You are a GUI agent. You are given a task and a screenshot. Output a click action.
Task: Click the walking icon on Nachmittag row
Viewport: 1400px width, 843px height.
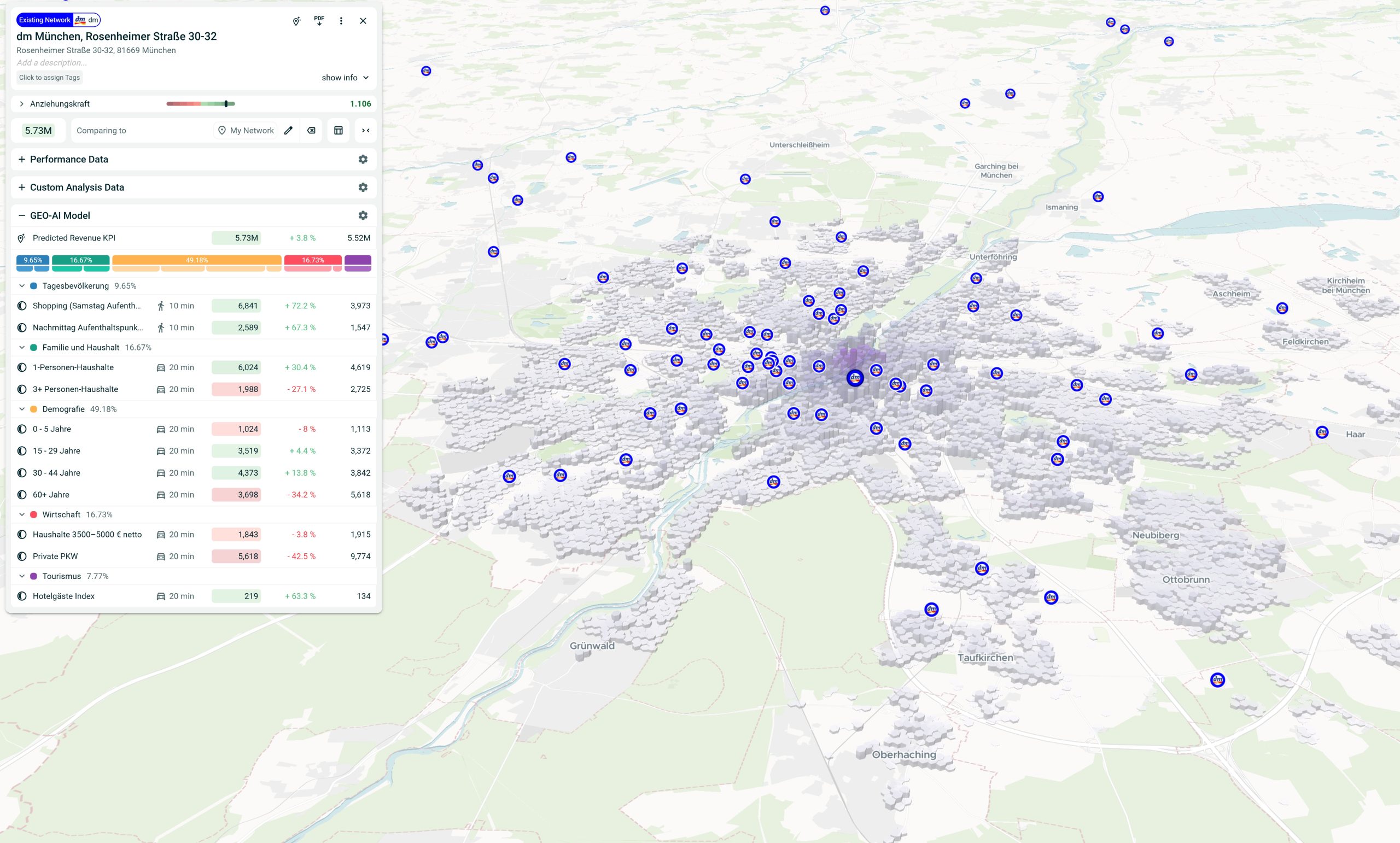point(161,328)
